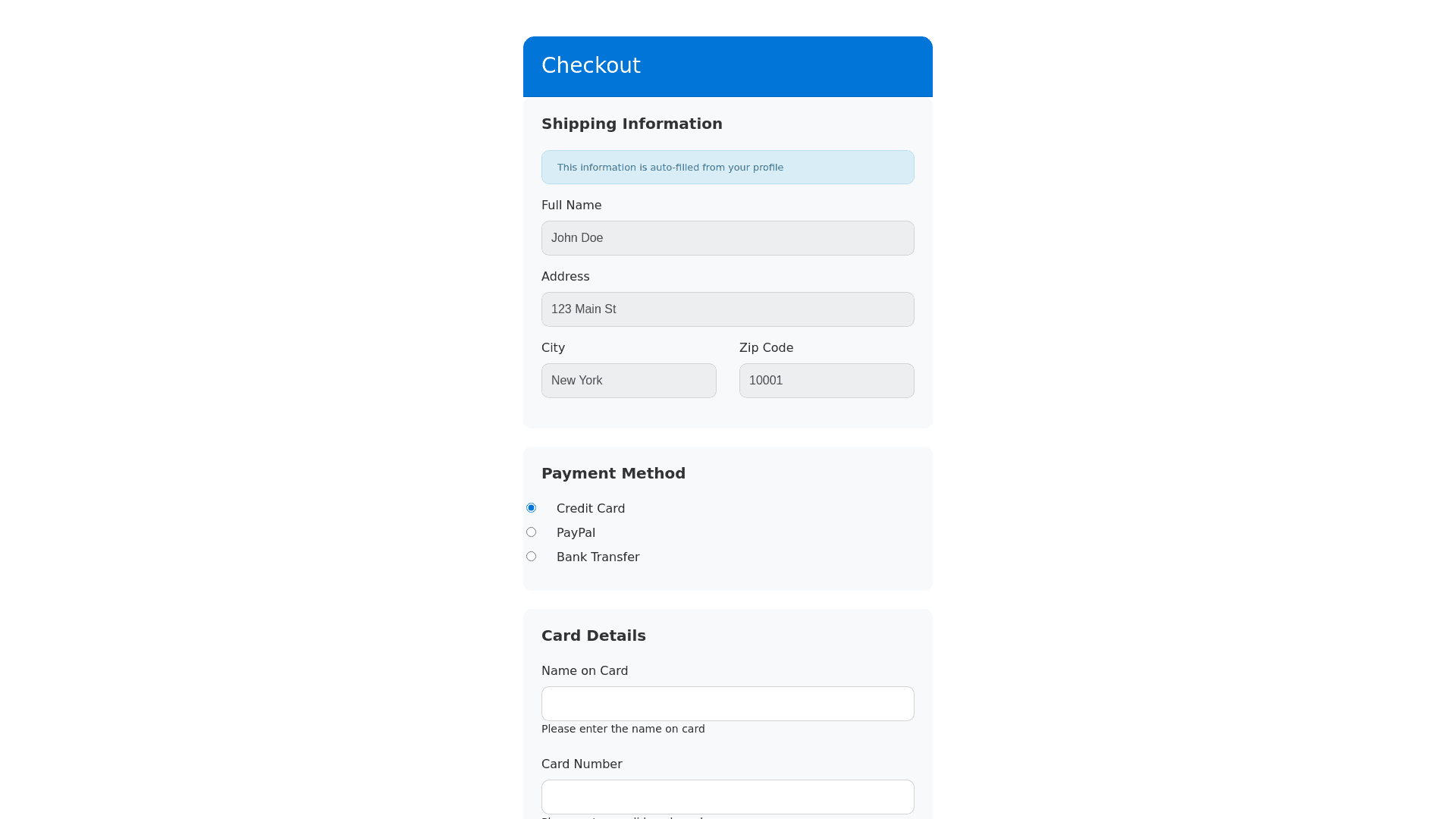Click the Shipping Information heading
Screen dimensions: 1456x819
[632, 124]
